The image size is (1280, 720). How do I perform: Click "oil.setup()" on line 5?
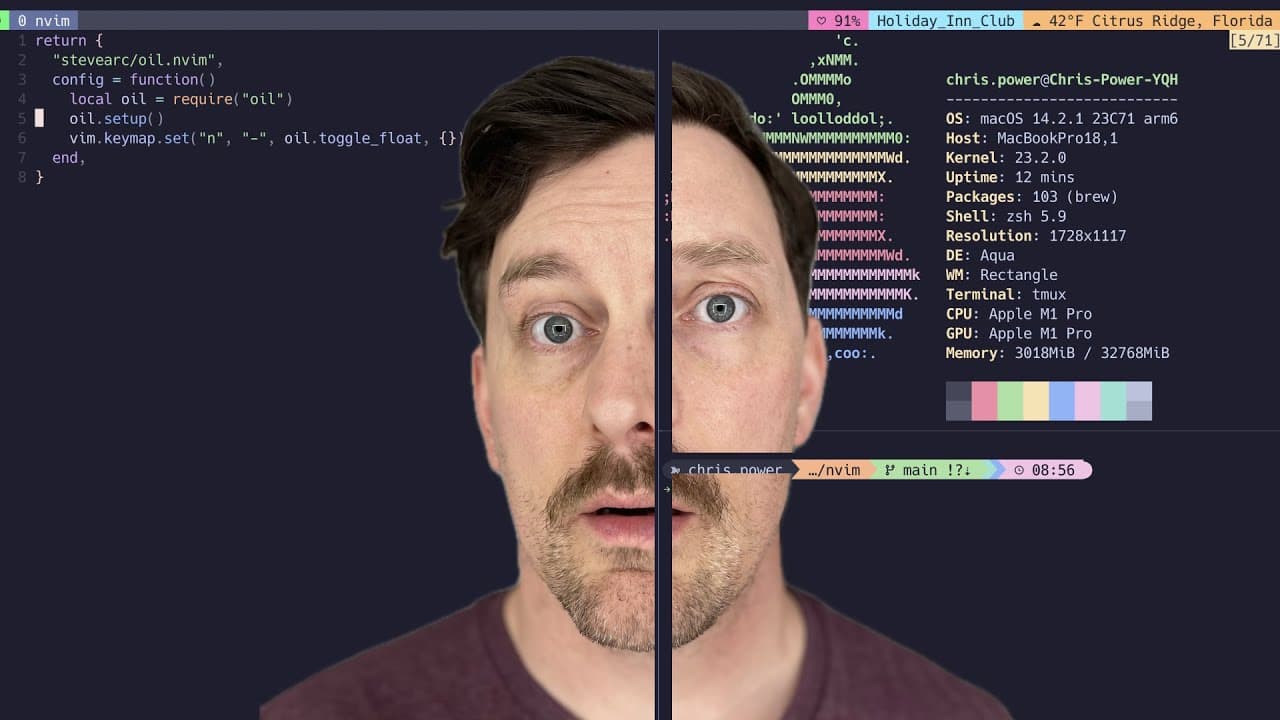click(x=116, y=119)
